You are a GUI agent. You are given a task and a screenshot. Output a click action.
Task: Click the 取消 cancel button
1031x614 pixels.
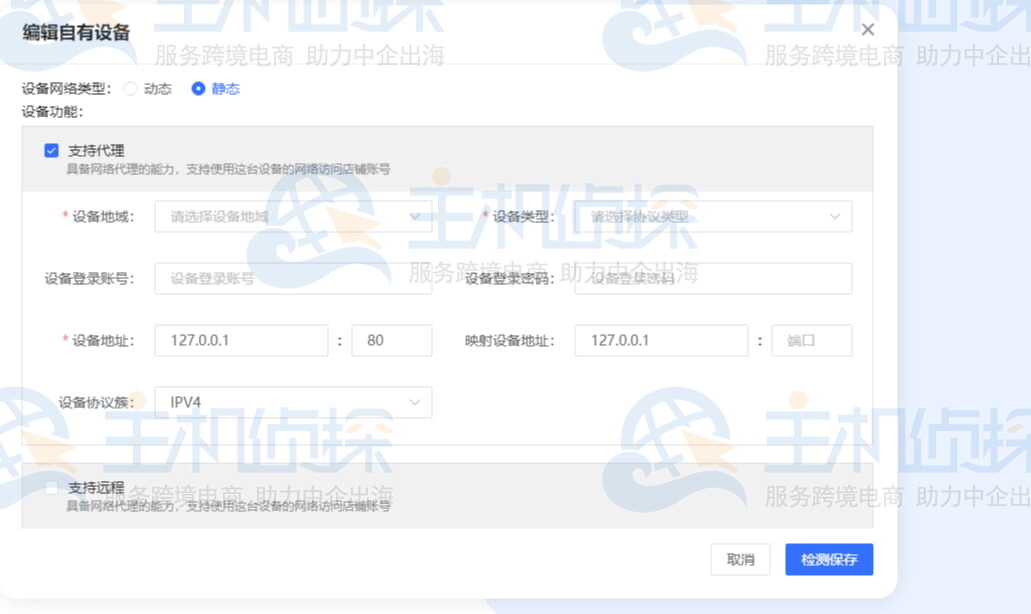click(x=740, y=560)
